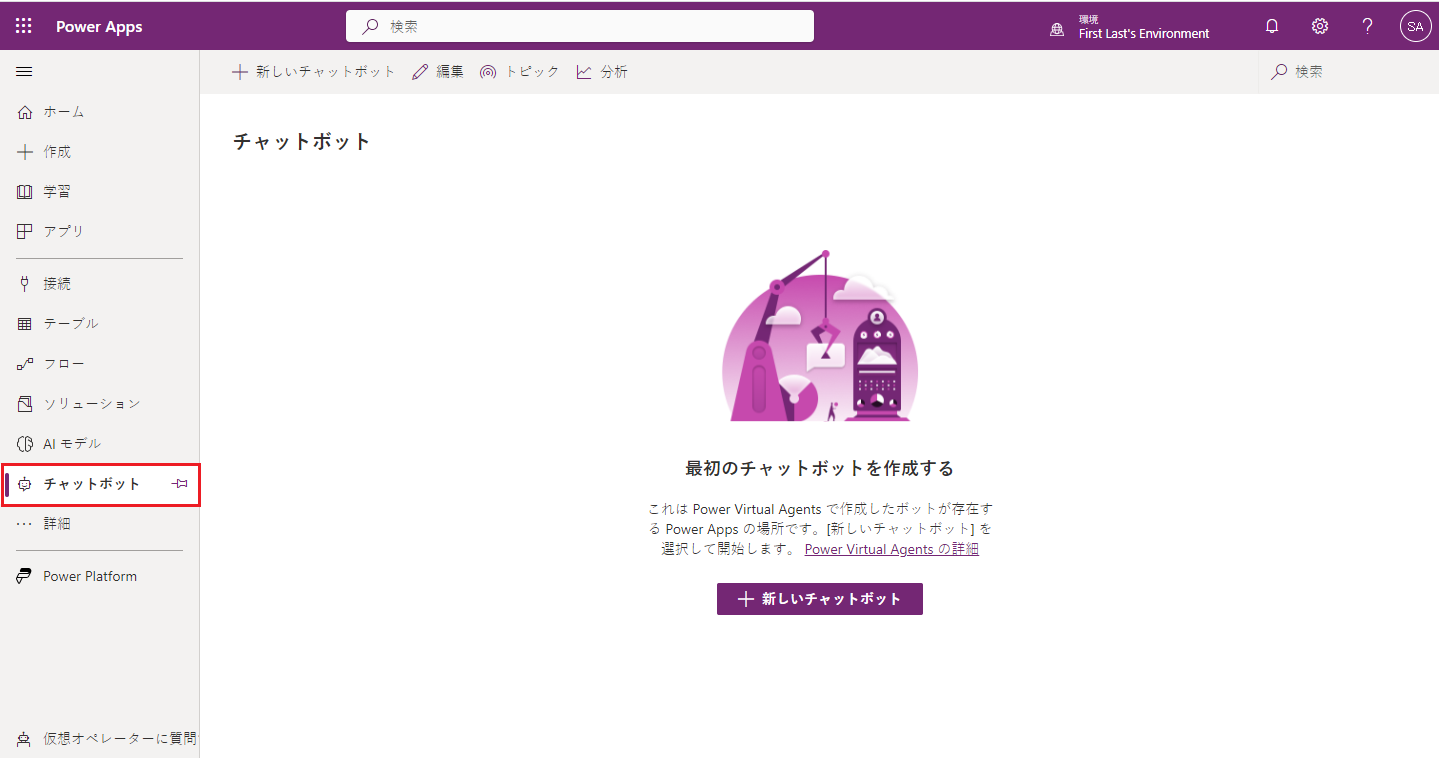Screen dimensions: 1439x758
Task: Click the 作成 plus icon in sidebar
Action: pyautogui.click(x=26, y=152)
